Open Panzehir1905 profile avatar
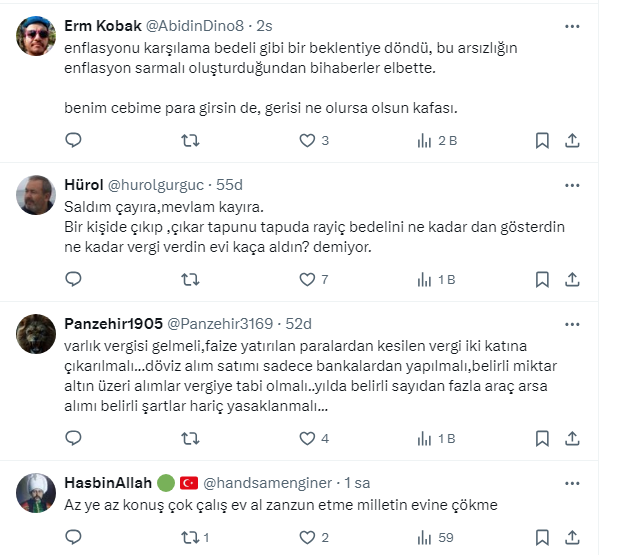This screenshot has width=620, height=555. click(x=37, y=334)
